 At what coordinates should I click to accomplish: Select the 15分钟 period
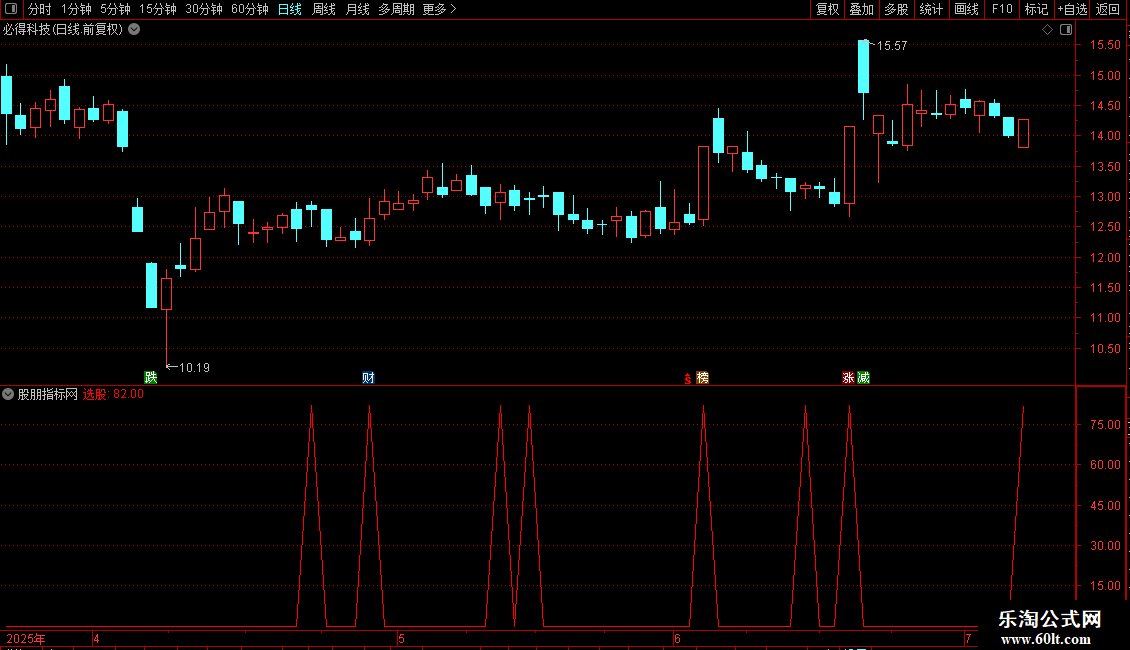[x=158, y=9]
